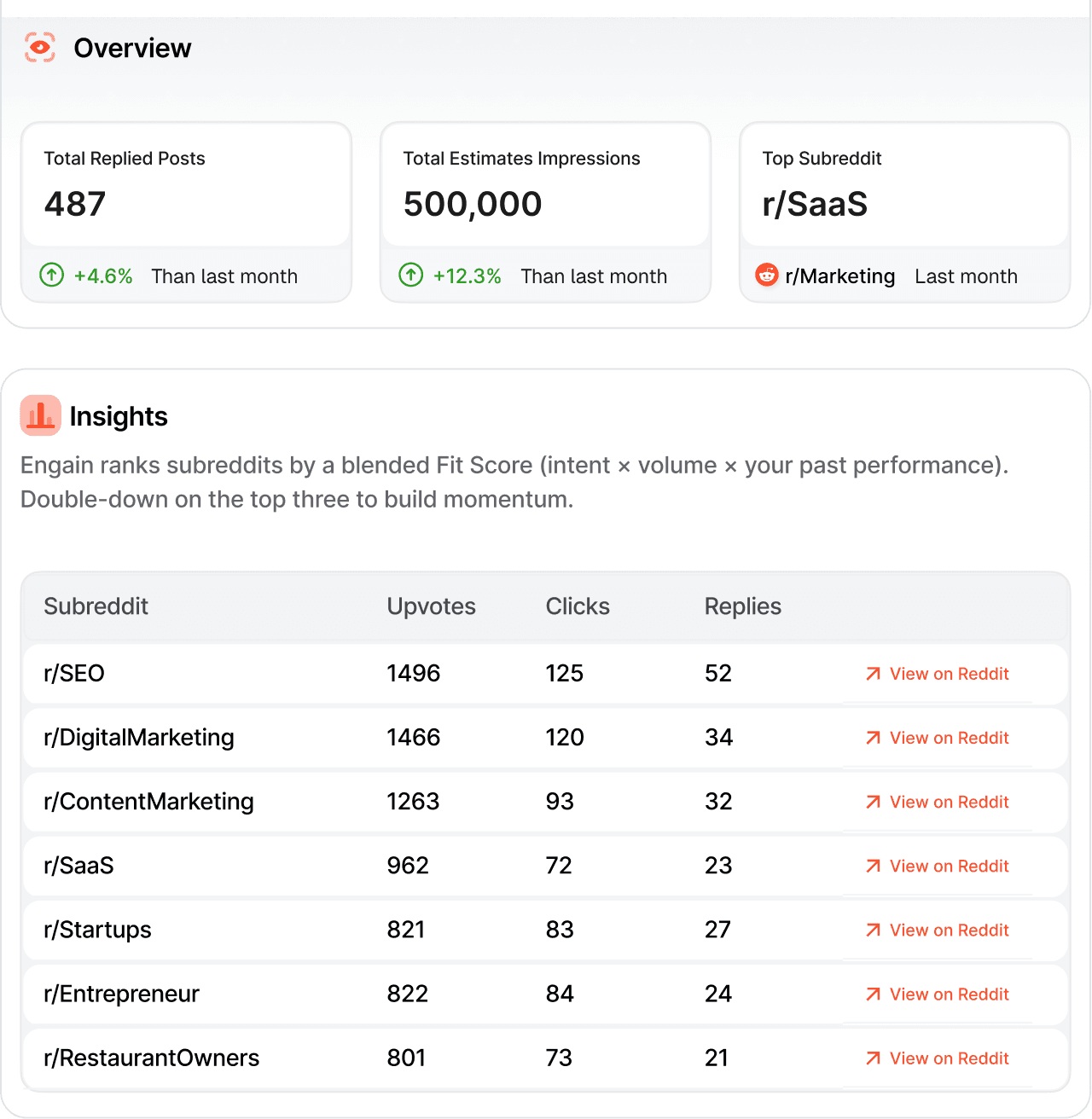Open r/ContentMarketing on Reddit
1092x1119 pixels.
948,802
